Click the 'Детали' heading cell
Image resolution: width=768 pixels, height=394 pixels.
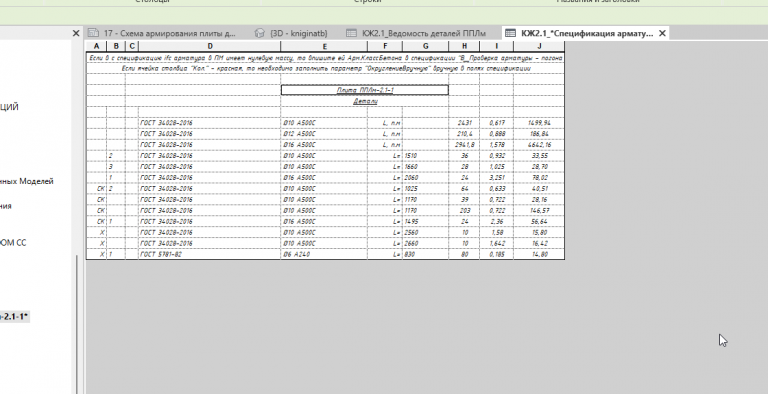point(365,101)
